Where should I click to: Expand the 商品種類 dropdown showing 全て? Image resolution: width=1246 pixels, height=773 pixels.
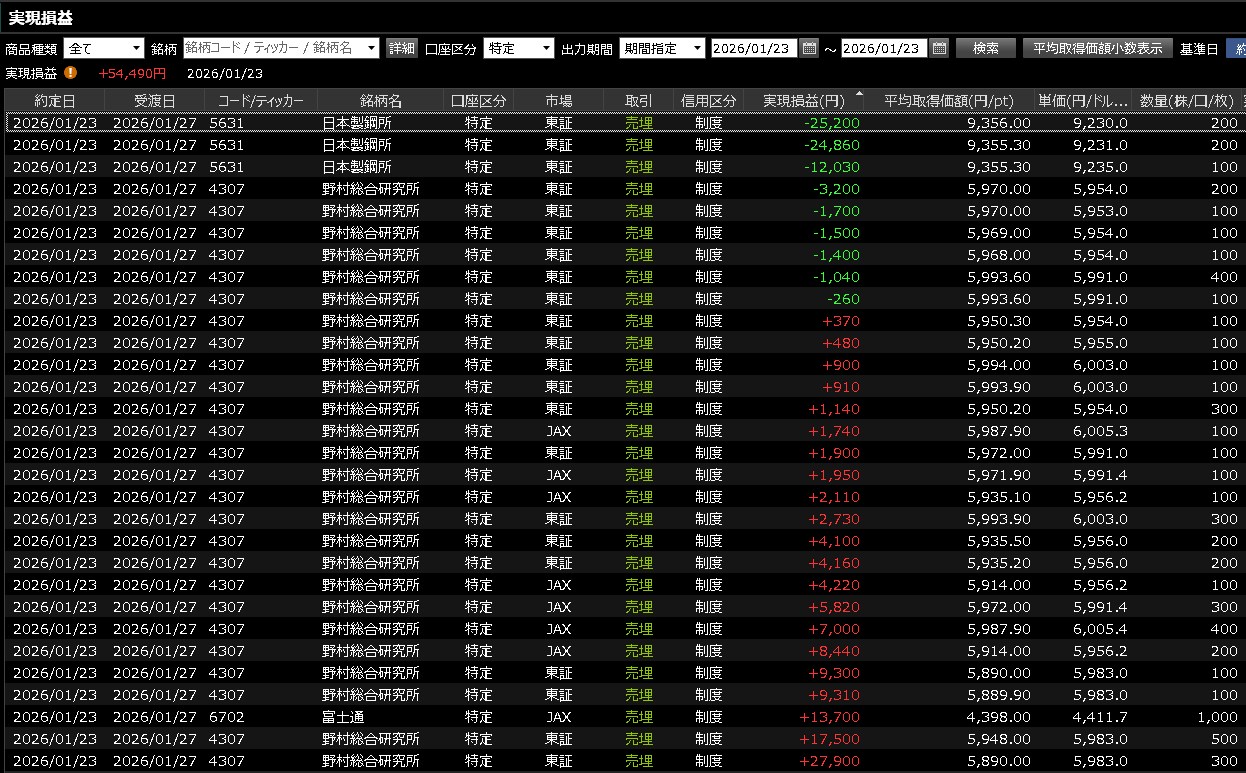tap(136, 48)
